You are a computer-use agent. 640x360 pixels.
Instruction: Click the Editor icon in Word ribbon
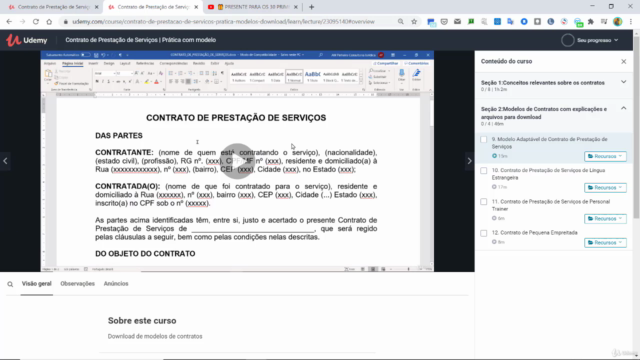416,75
